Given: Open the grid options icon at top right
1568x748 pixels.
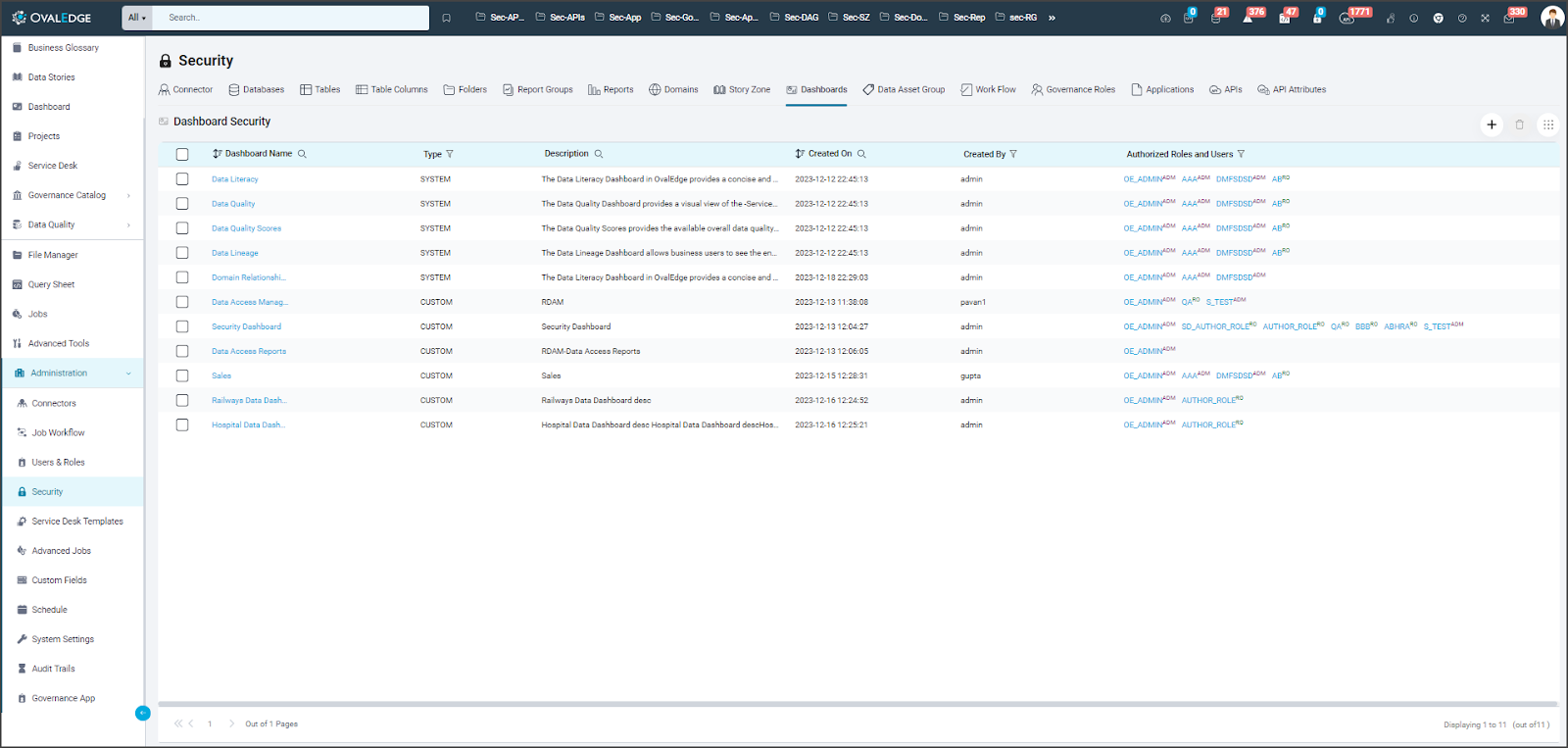Looking at the screenshot, I should click(1548, 125).
